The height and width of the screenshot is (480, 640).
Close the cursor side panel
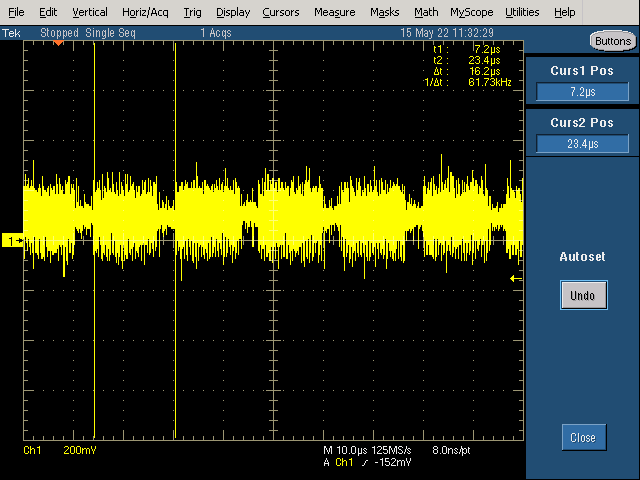[x=583, y=437]
